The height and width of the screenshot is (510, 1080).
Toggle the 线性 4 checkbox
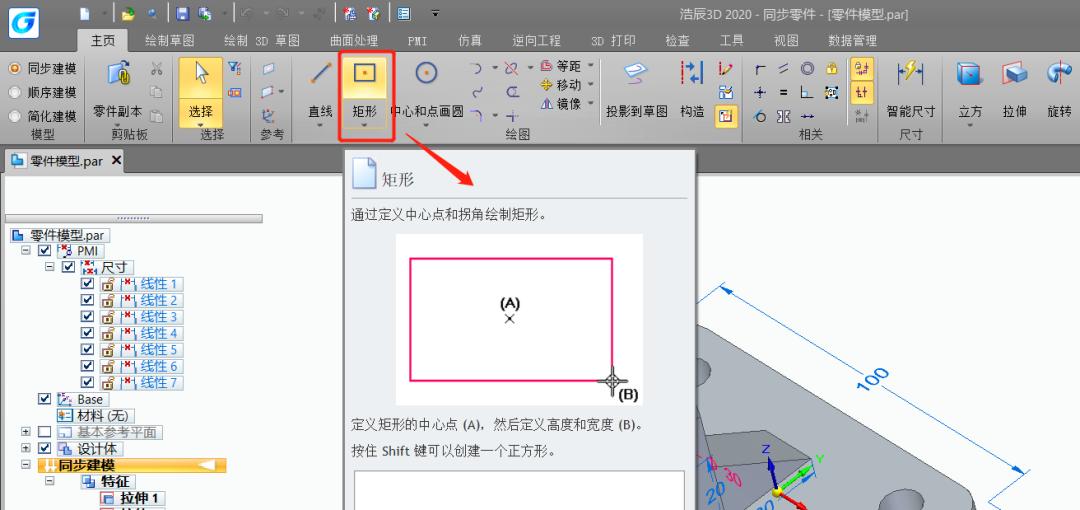[x=87, y=333]
